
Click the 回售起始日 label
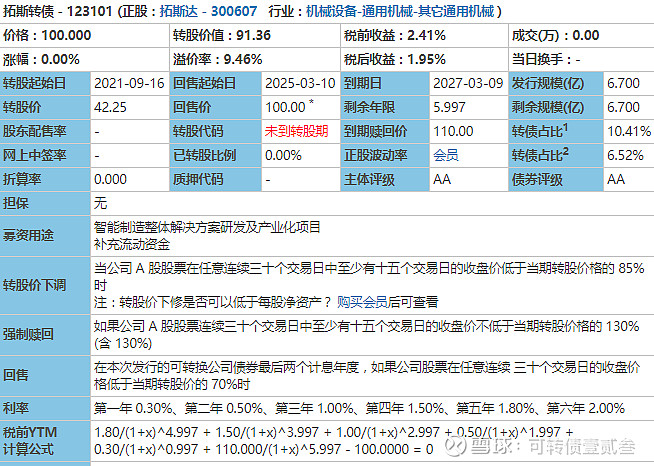(204, 83)
